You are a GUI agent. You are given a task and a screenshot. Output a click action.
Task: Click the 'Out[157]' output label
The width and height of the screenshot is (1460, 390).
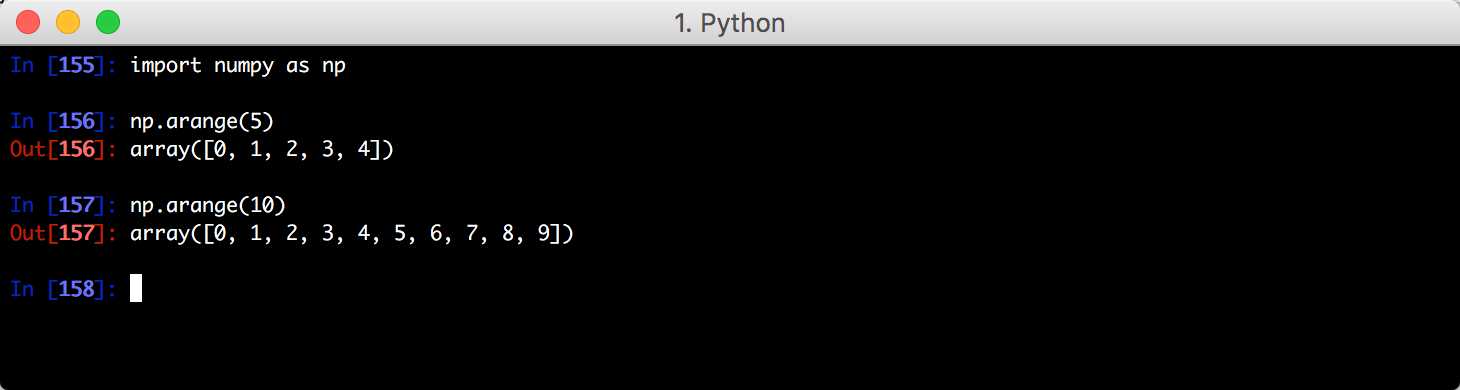click(x=64, y=234)
